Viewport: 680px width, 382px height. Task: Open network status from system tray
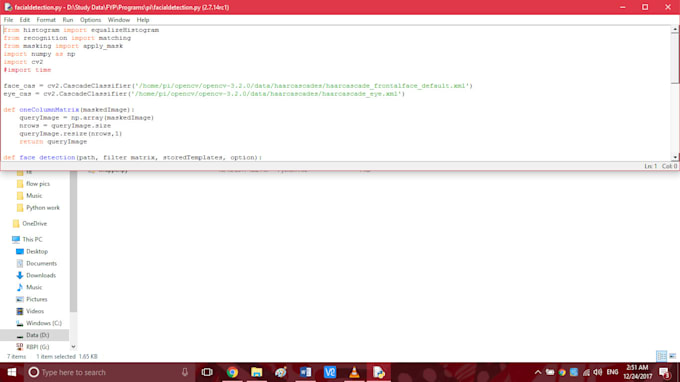click(586, 372)
